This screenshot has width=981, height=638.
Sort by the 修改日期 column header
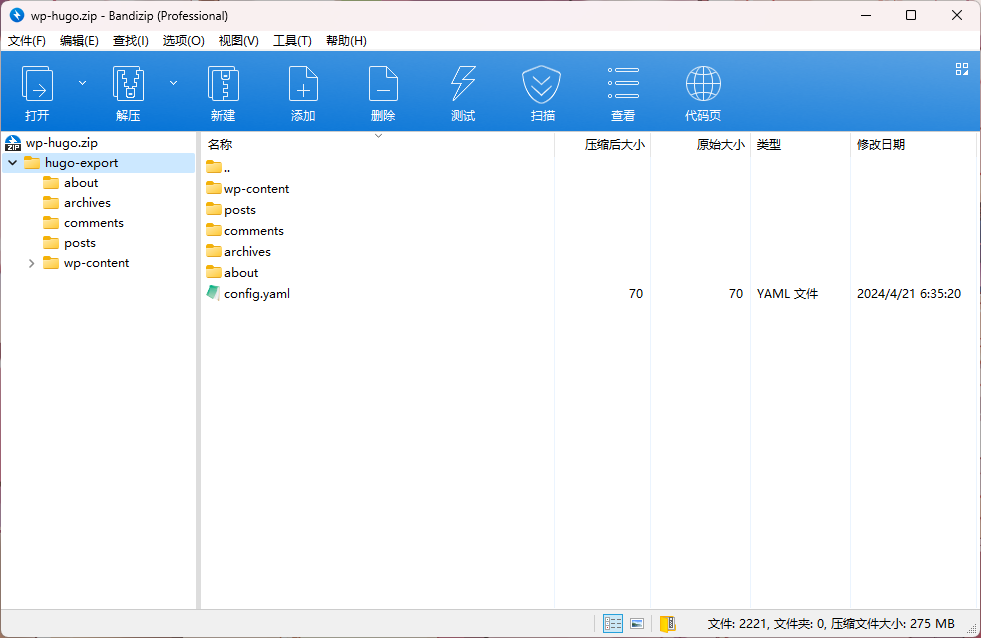[880, 145]
